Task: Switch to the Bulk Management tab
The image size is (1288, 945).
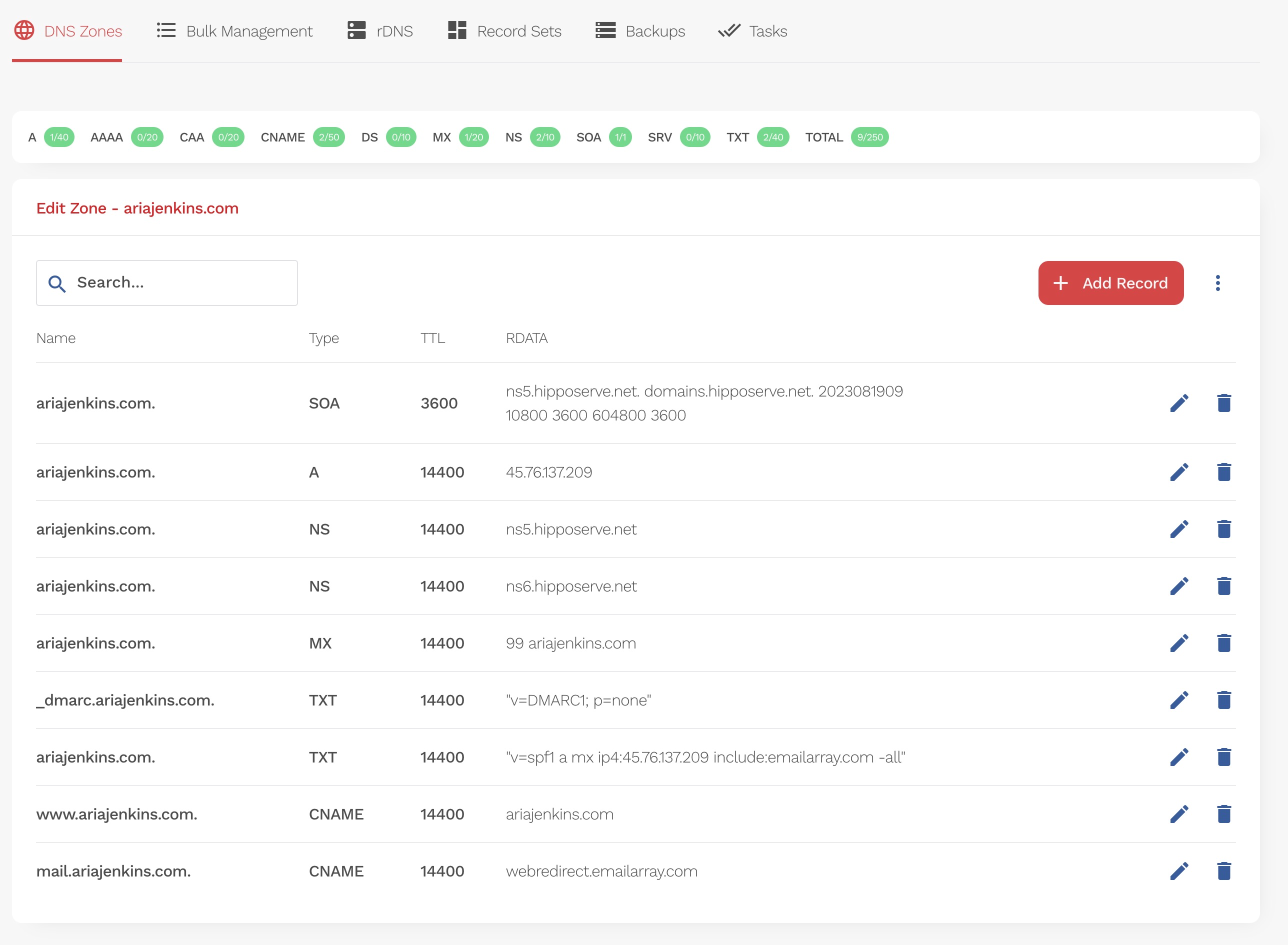Action: coord(234,31)
